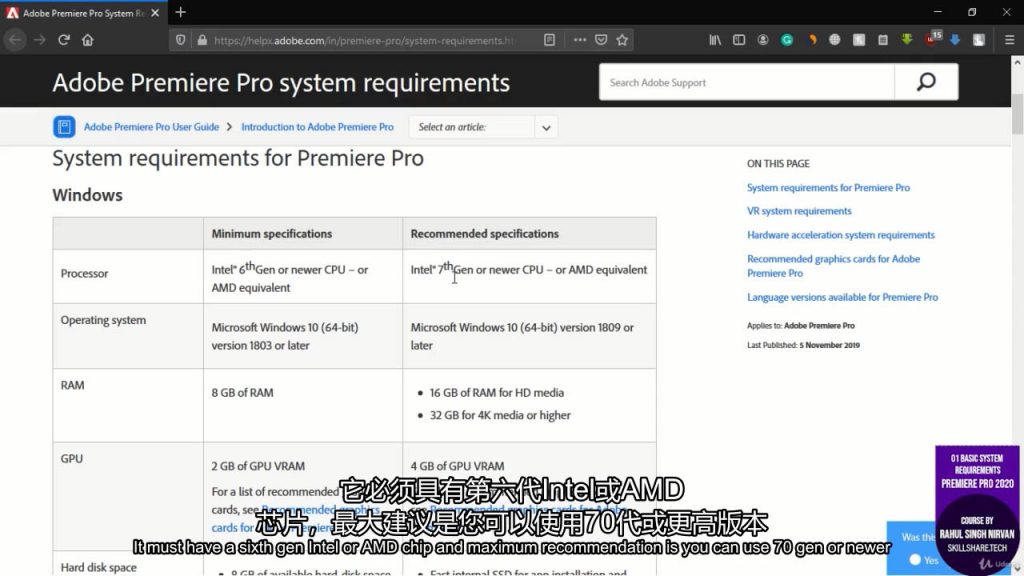
Task: View site security padlock info
Action: pos(202,40)
